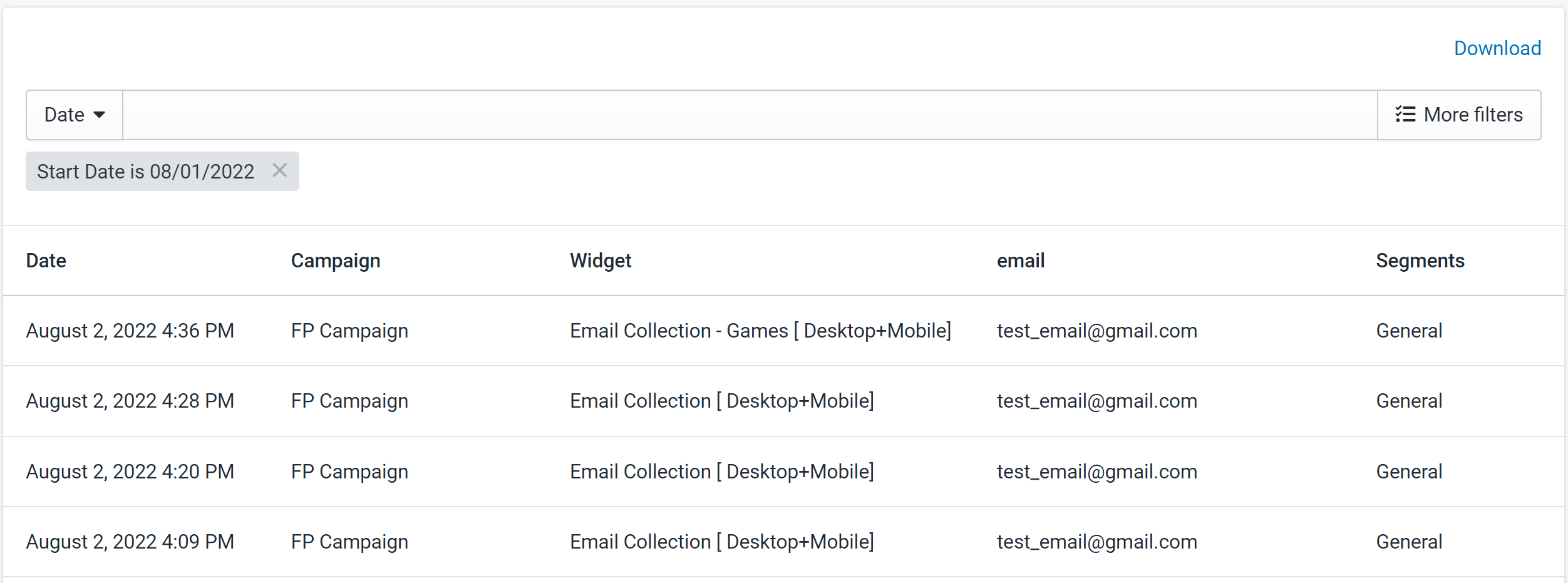Click the Widget column header
Screen dimensions: 1568x583
click(601, 261)
